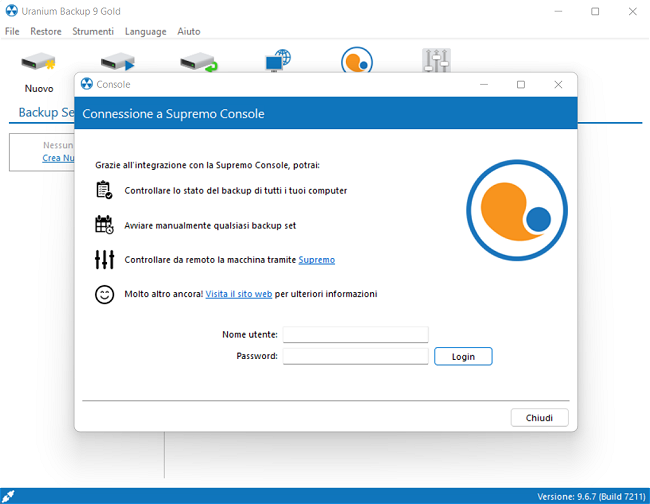This screenshot has width=650, height=504.
Task: Click the large Supremo logo in dialog
Action: [517, 210]
